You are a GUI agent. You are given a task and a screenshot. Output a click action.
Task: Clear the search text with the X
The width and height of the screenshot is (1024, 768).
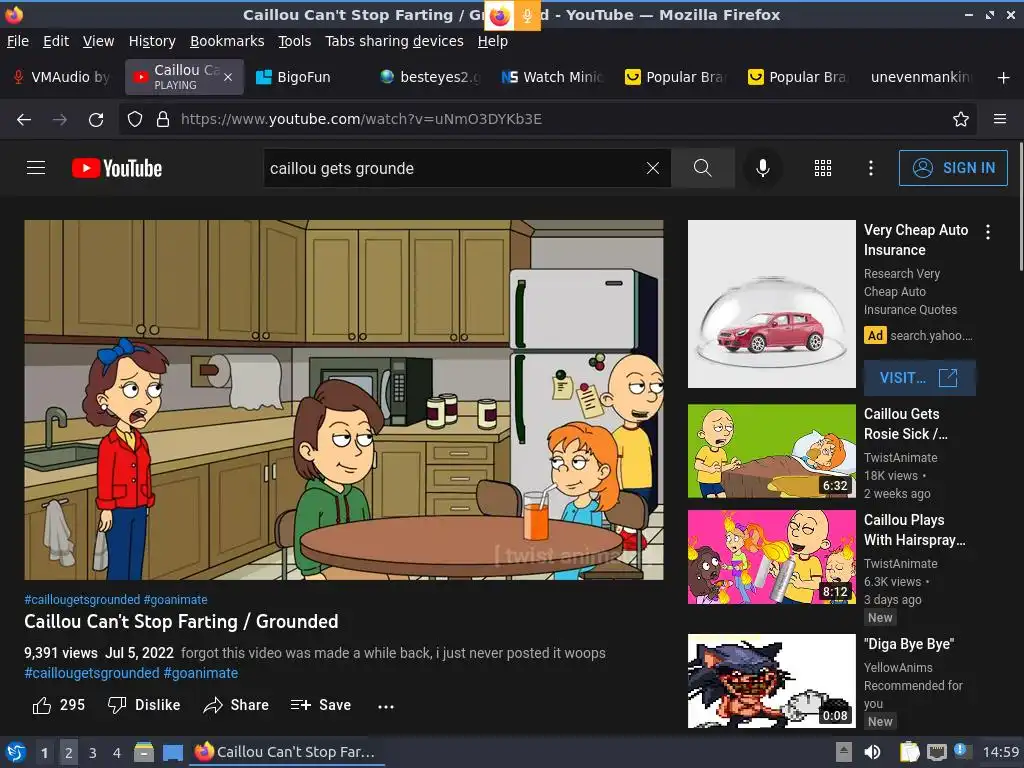652,168
